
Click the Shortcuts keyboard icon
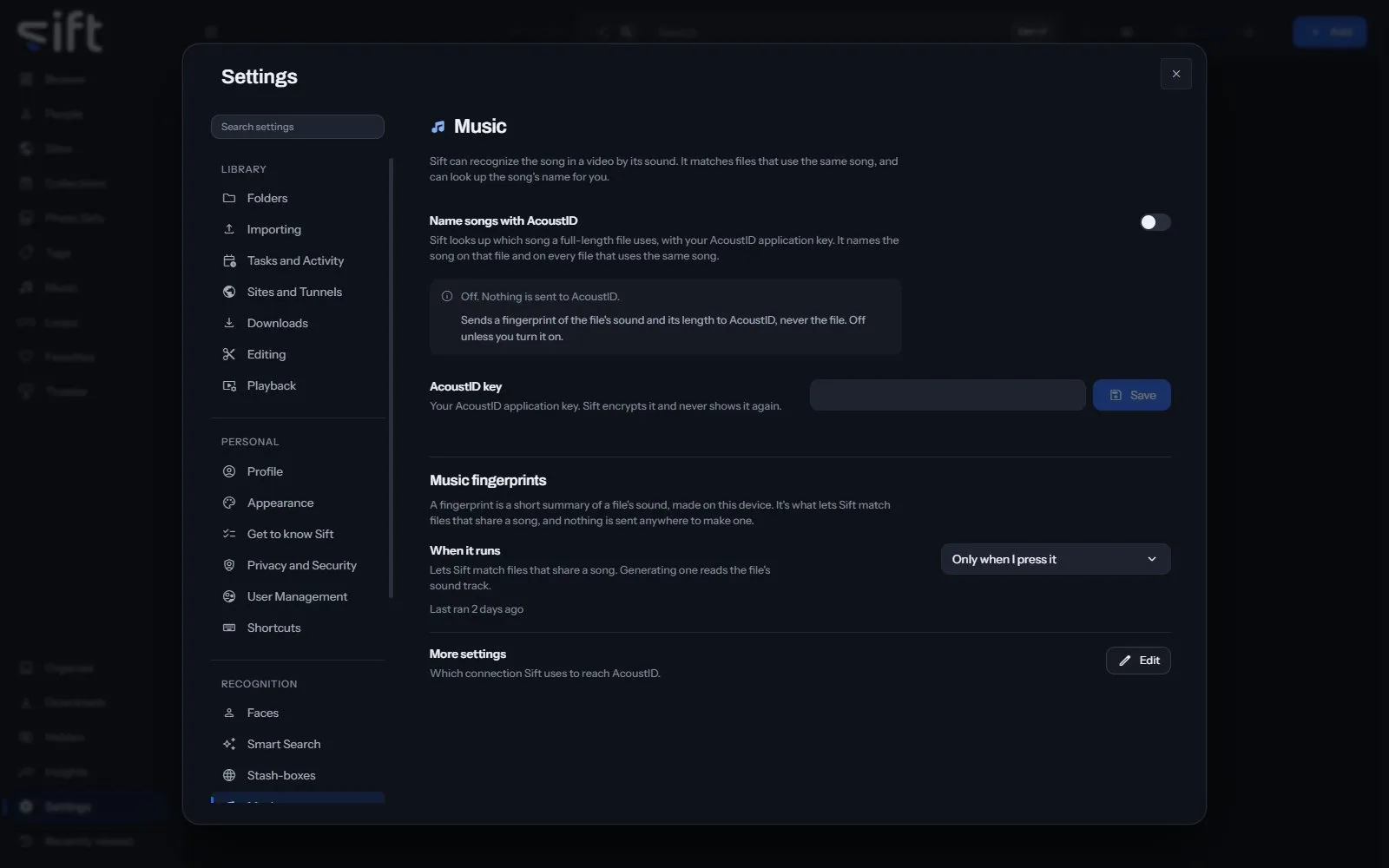coord(229,628)
